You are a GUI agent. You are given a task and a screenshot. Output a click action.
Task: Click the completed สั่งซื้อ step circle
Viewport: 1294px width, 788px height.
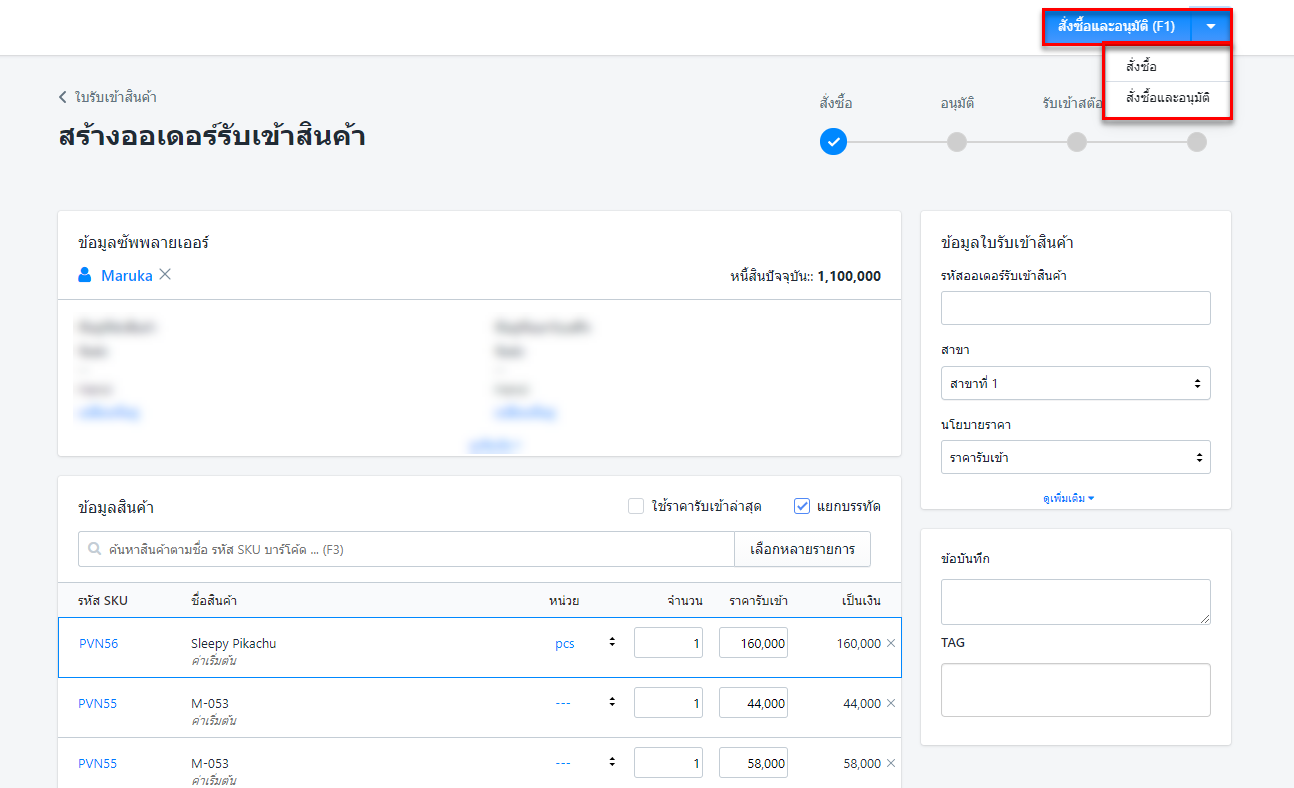[833, 142]
